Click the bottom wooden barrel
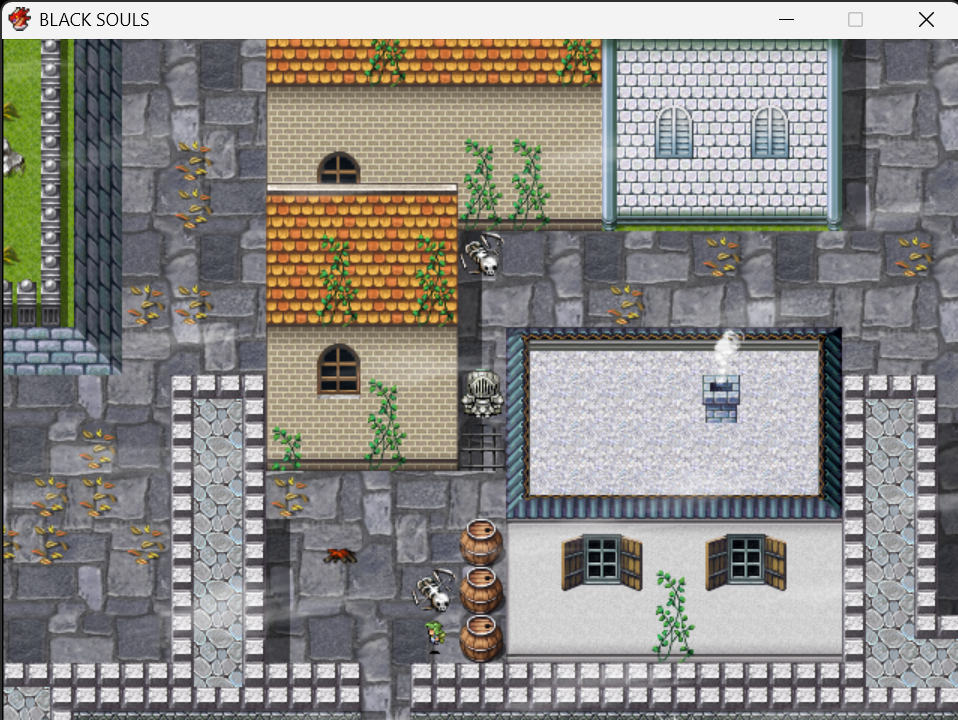958x720 pixels. tap(481, 638)
